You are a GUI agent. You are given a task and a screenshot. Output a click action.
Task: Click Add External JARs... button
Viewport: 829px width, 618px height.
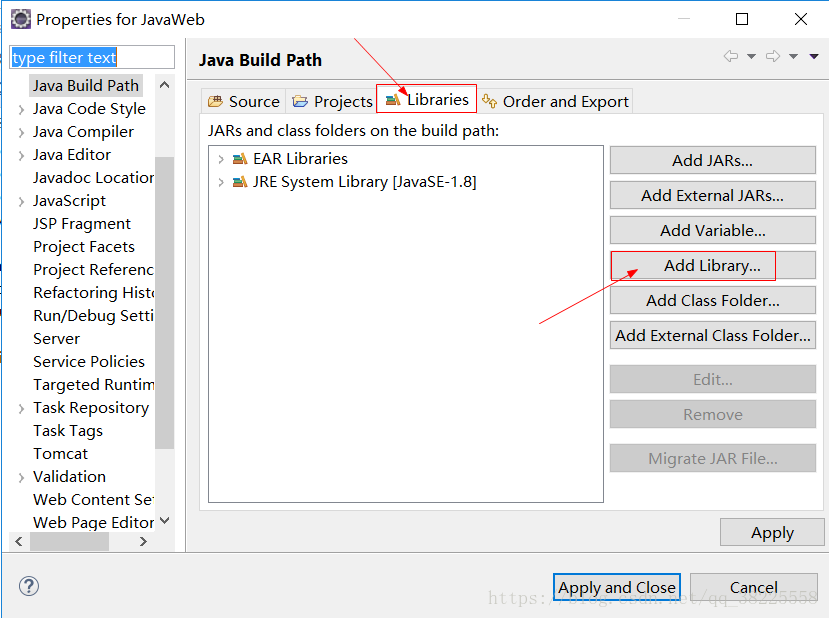click(x=713, y=195)
